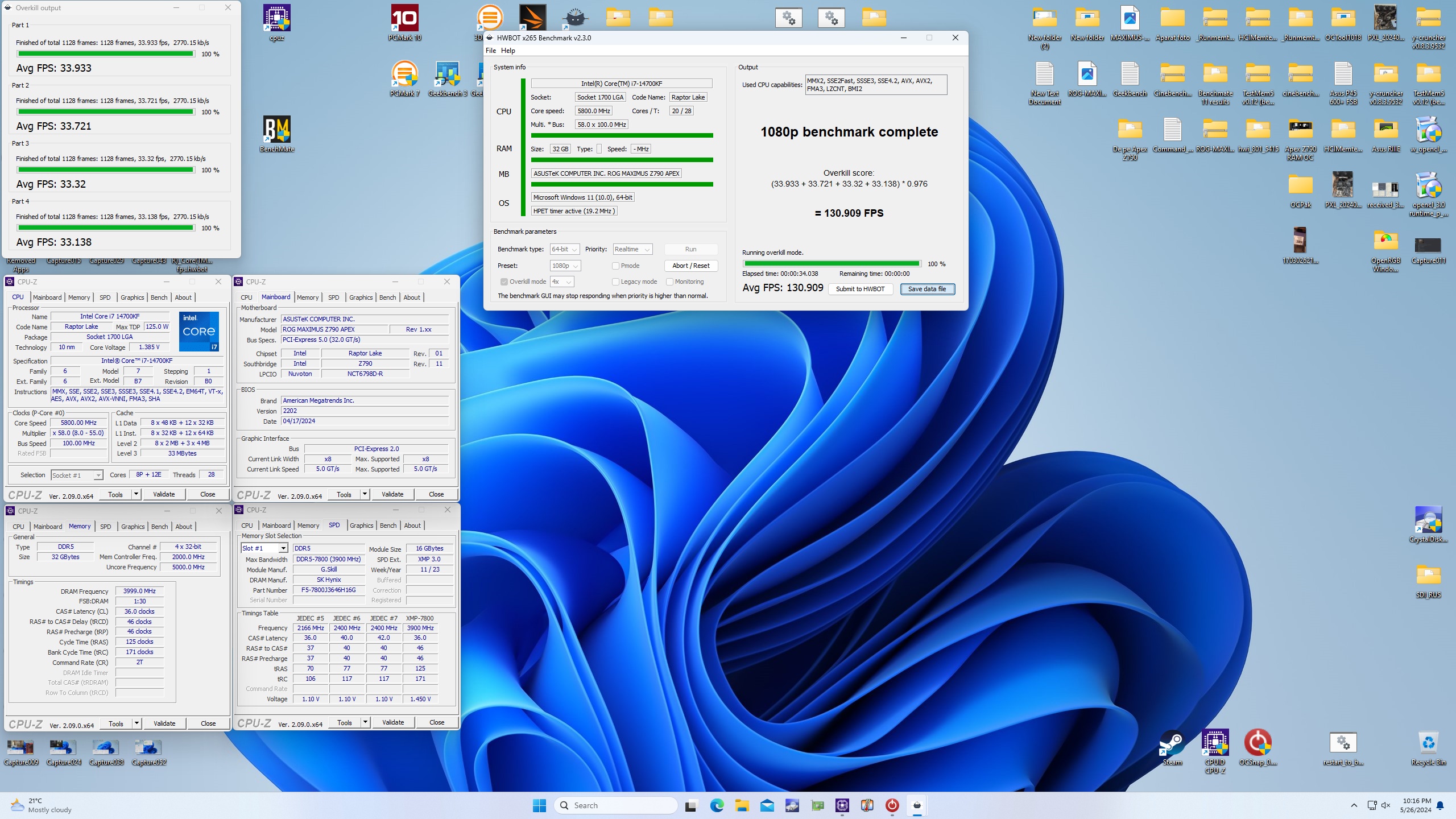The image size is (1456, 819).
Task: Click Abort / Reset button
Action: (690, 266)
